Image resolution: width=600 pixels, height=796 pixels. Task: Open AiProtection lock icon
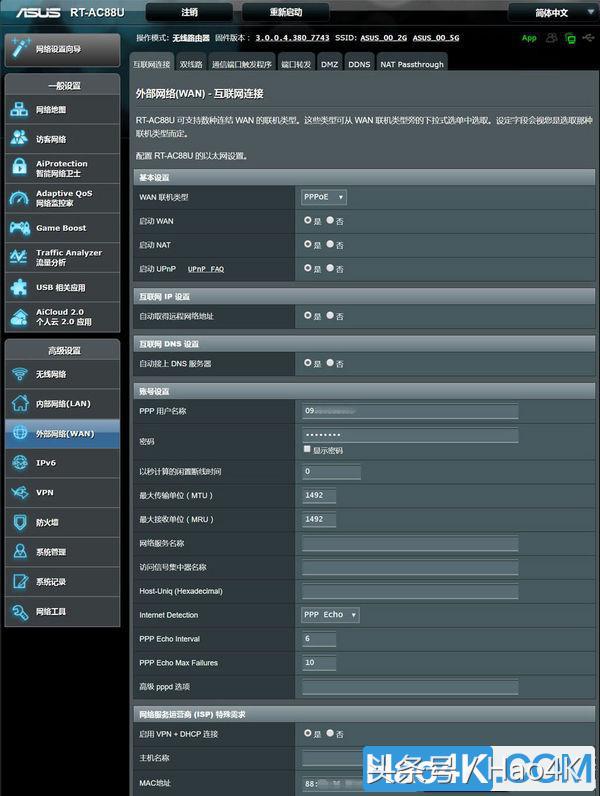pos(19,168)
